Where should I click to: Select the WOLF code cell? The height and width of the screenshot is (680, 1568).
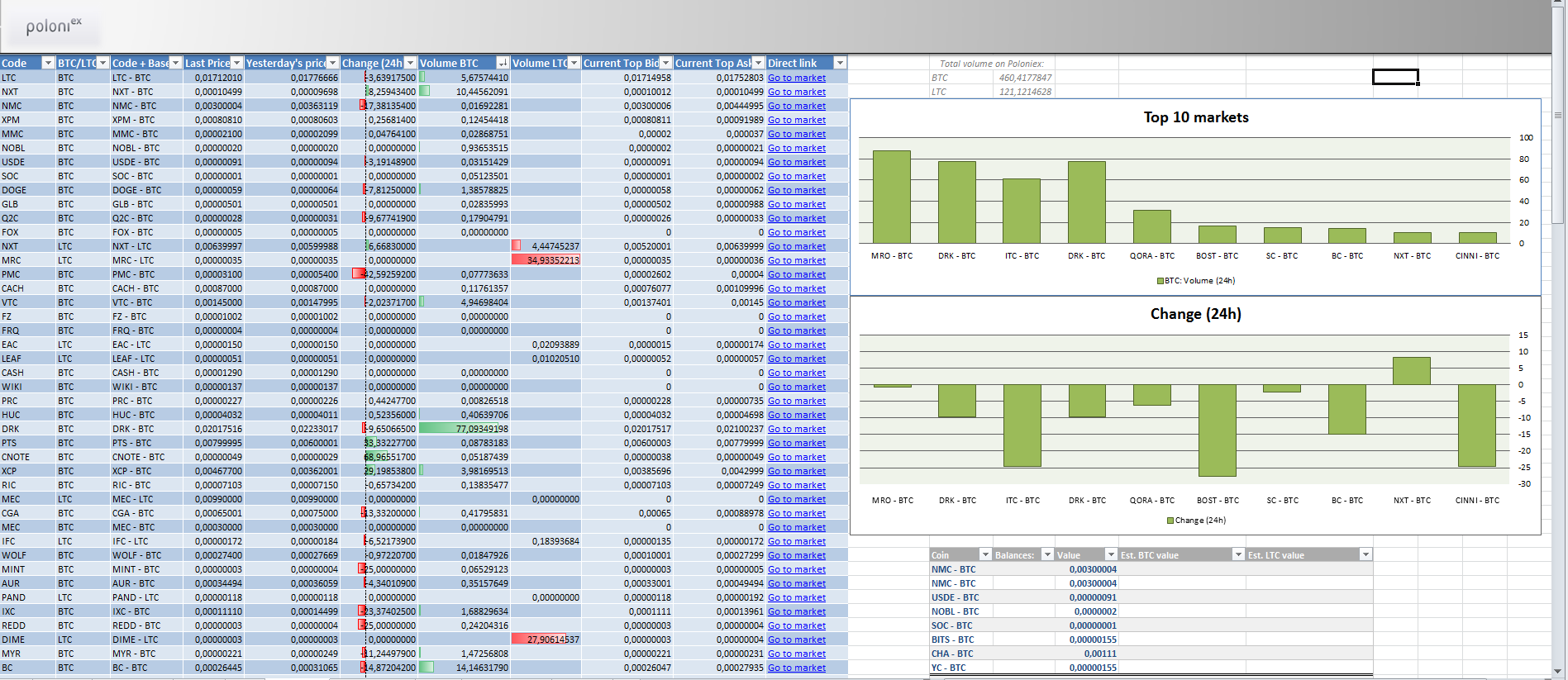coord(27,555)
